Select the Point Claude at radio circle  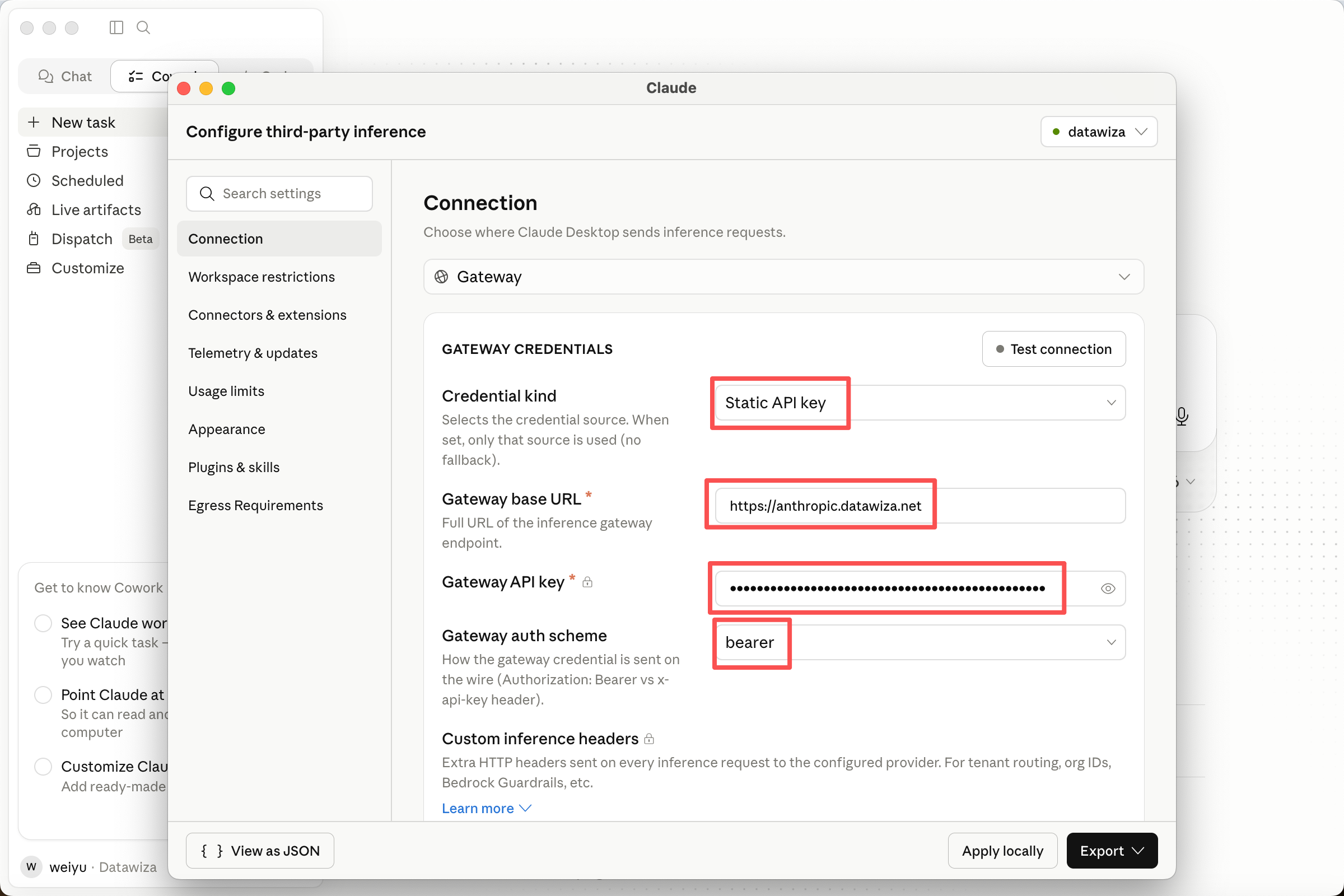[44, 695]
